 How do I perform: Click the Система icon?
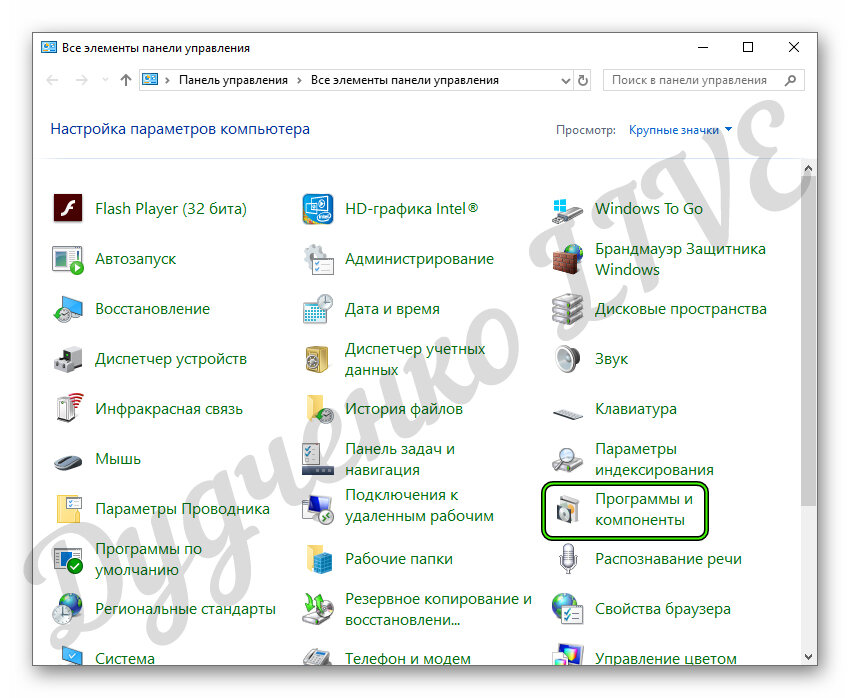point(70,656)
